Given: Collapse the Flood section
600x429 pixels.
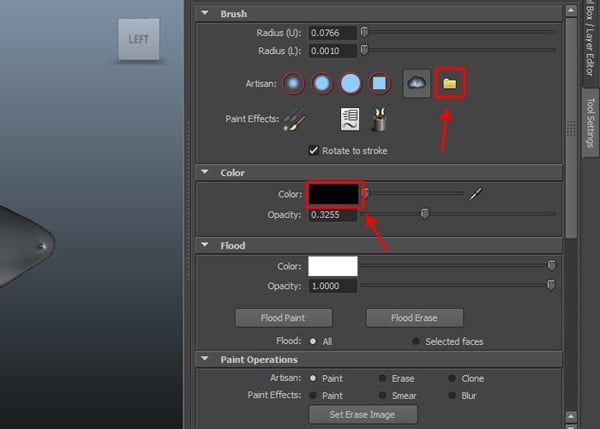Looking at the screenshot, I should [205, 245].
